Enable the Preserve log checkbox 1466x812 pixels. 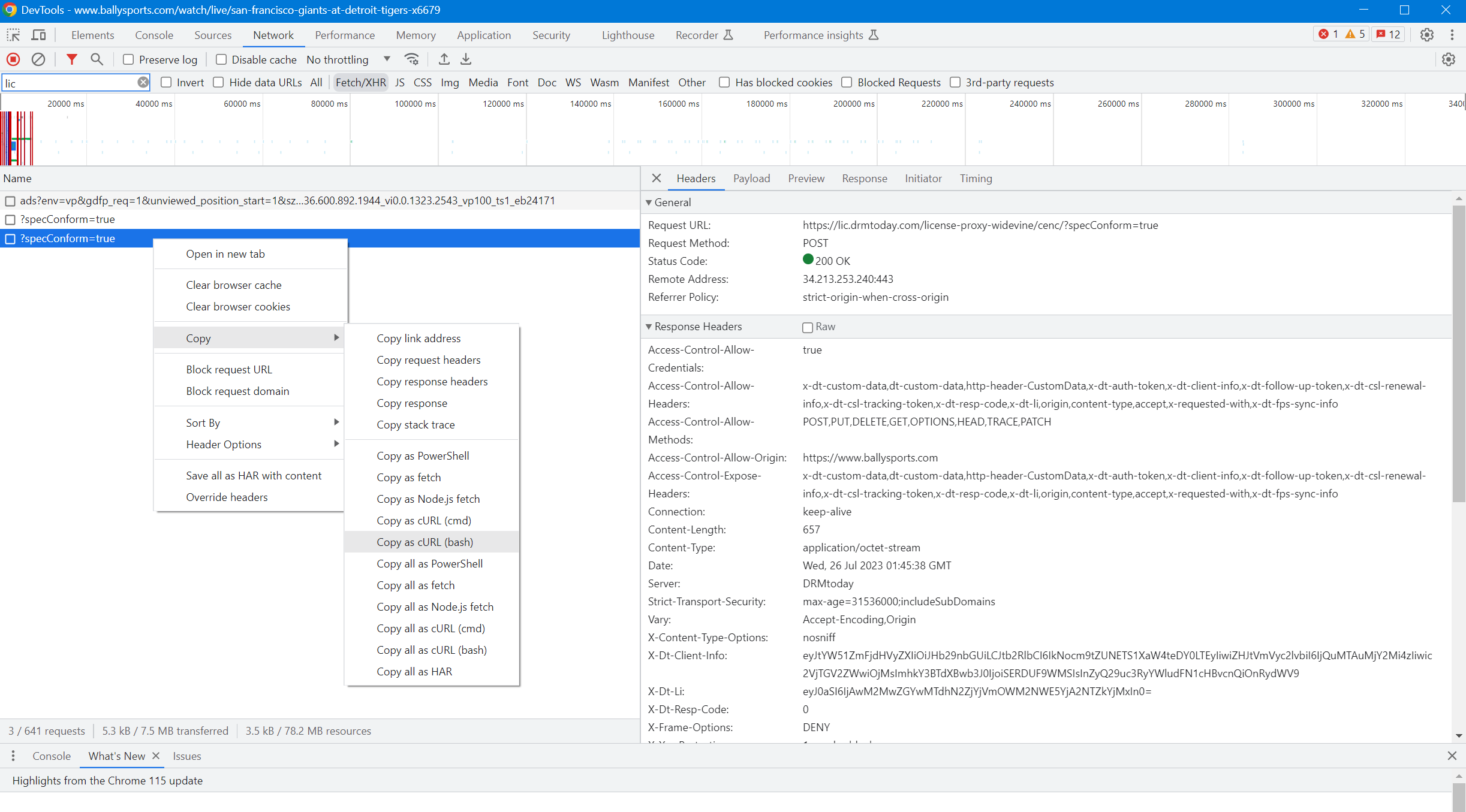pyautogui.click(x=128, y=59)
